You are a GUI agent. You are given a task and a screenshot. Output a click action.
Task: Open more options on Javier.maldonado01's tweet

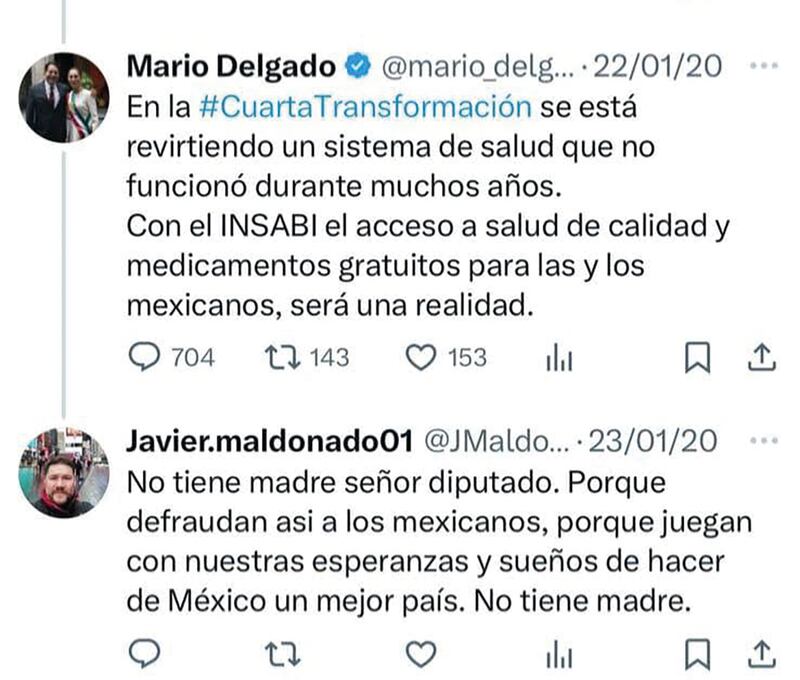click(x=764, y=441)
